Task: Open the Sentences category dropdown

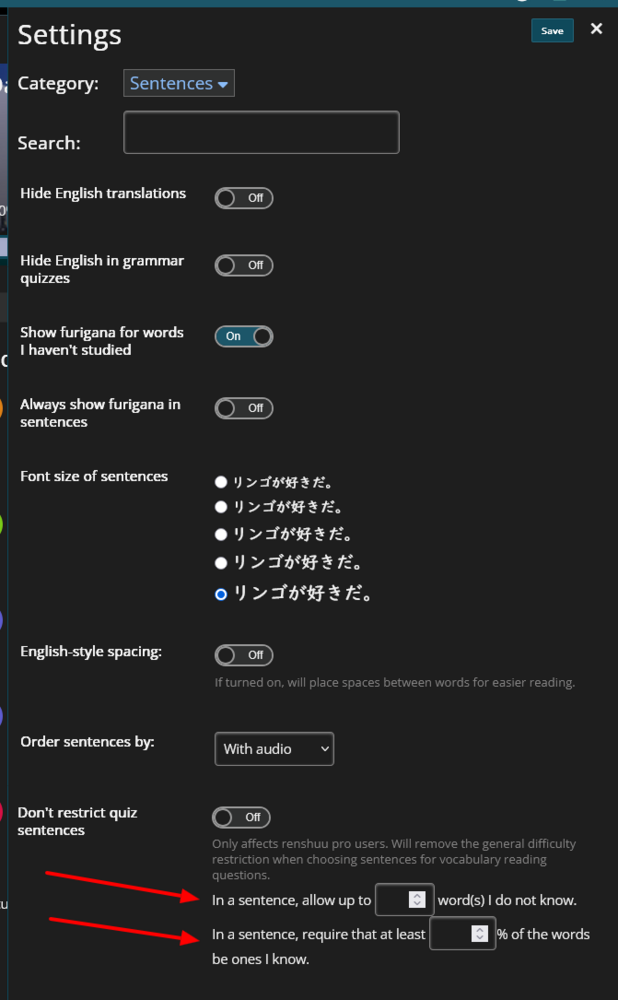Action: click(179, 84)
